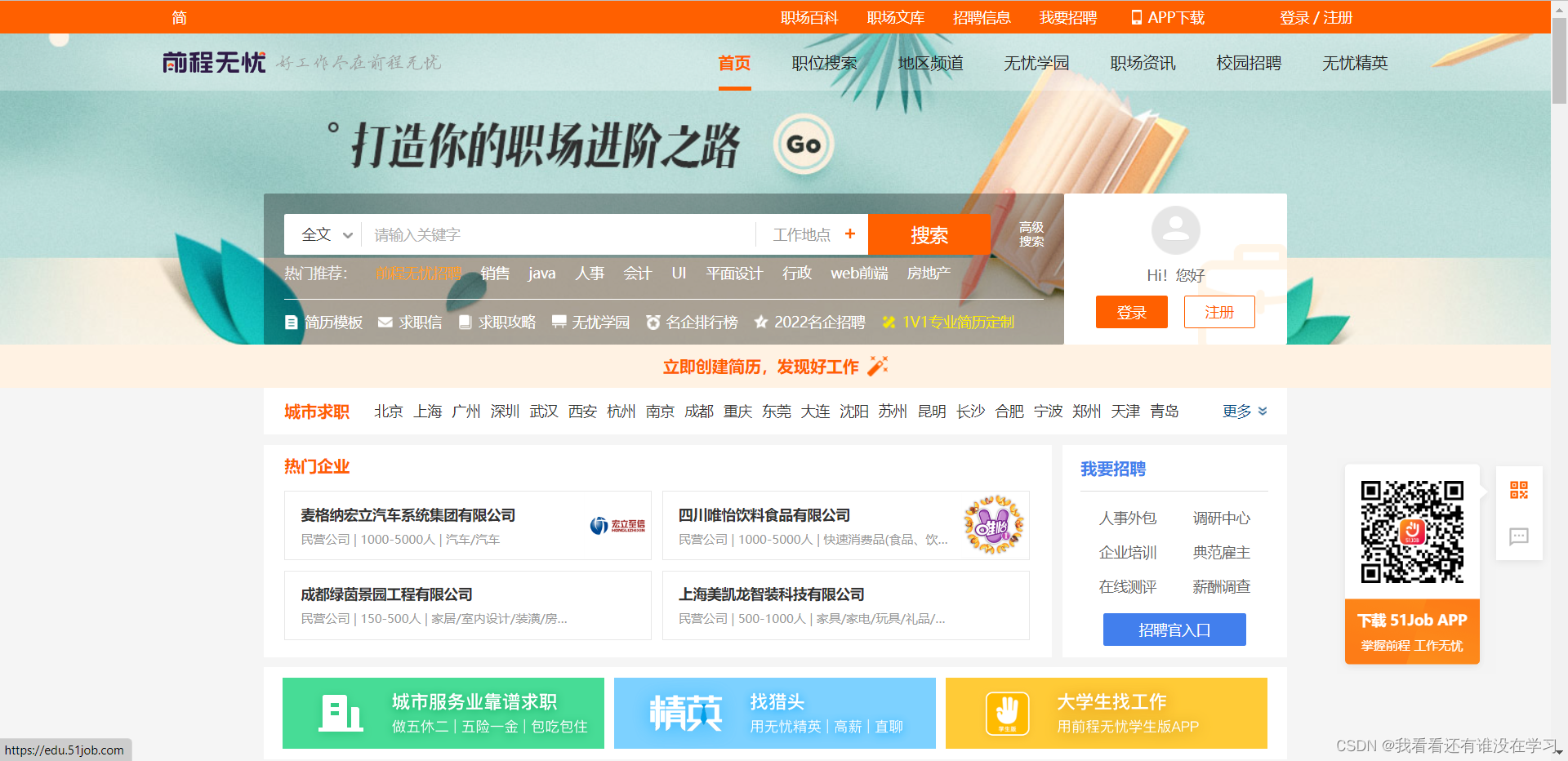Image resolution: width=1568 pixels, height=761 pixels.
Task: Open 求职信 cover letter link
Action: coord(410,323)
